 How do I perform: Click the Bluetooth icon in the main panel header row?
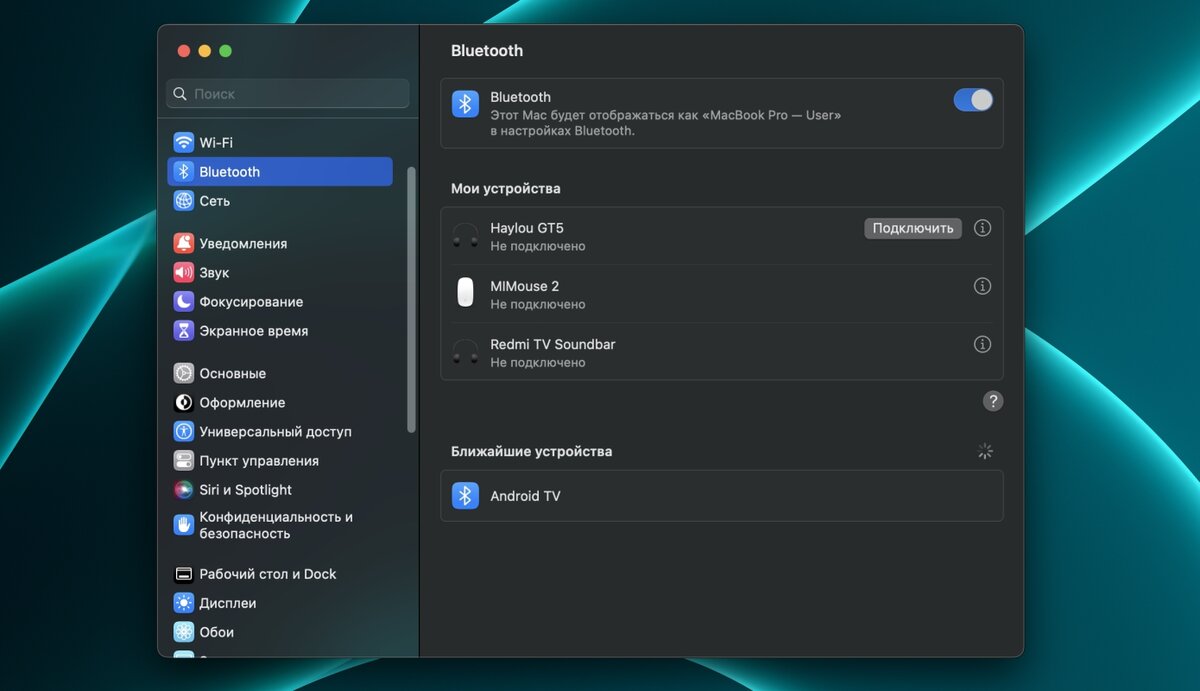pyautogui.click(x=465, y=104)
